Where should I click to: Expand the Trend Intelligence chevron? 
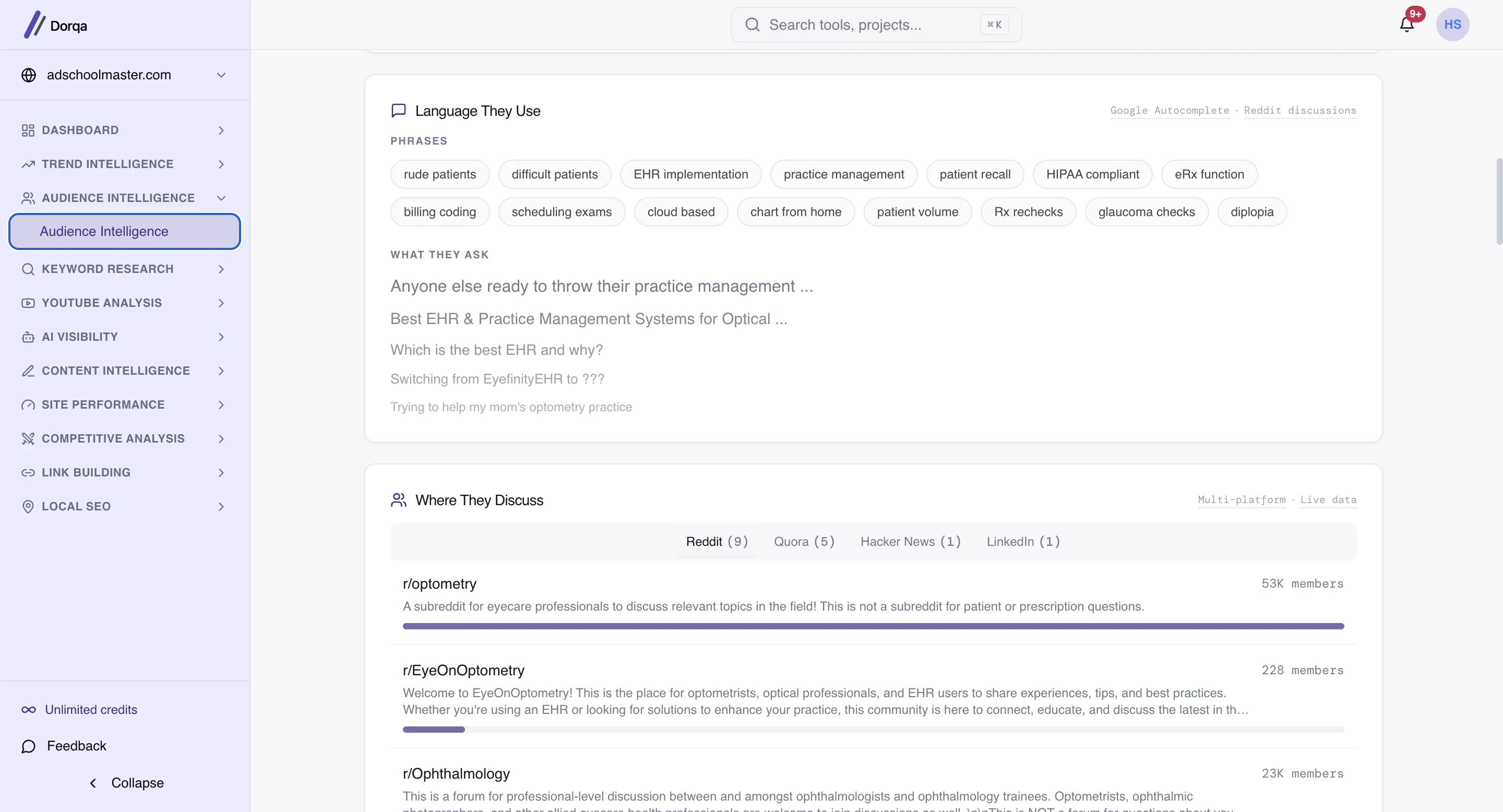pos(221,164)
